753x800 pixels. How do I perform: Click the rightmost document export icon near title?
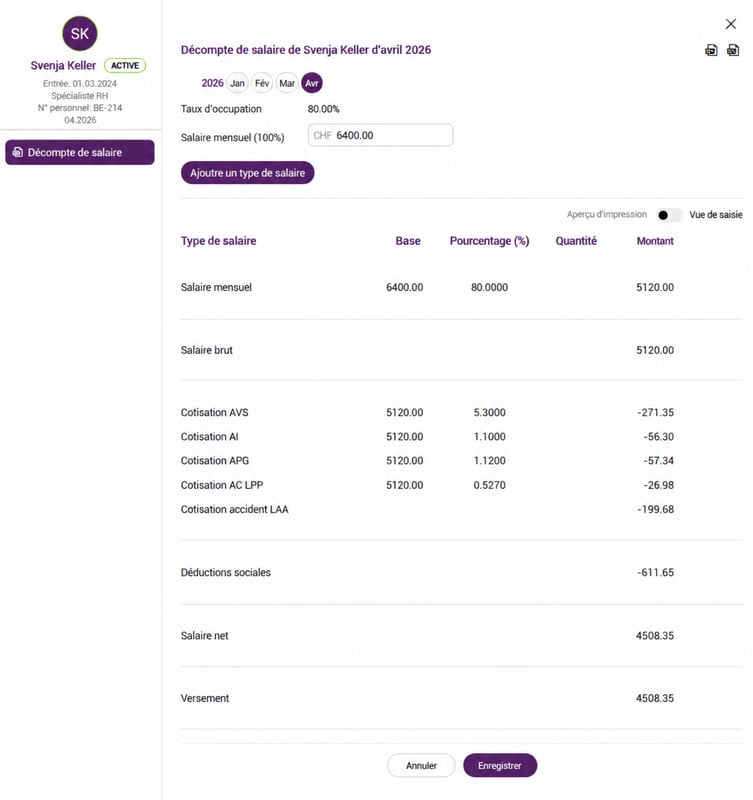[x=733, y=50]
